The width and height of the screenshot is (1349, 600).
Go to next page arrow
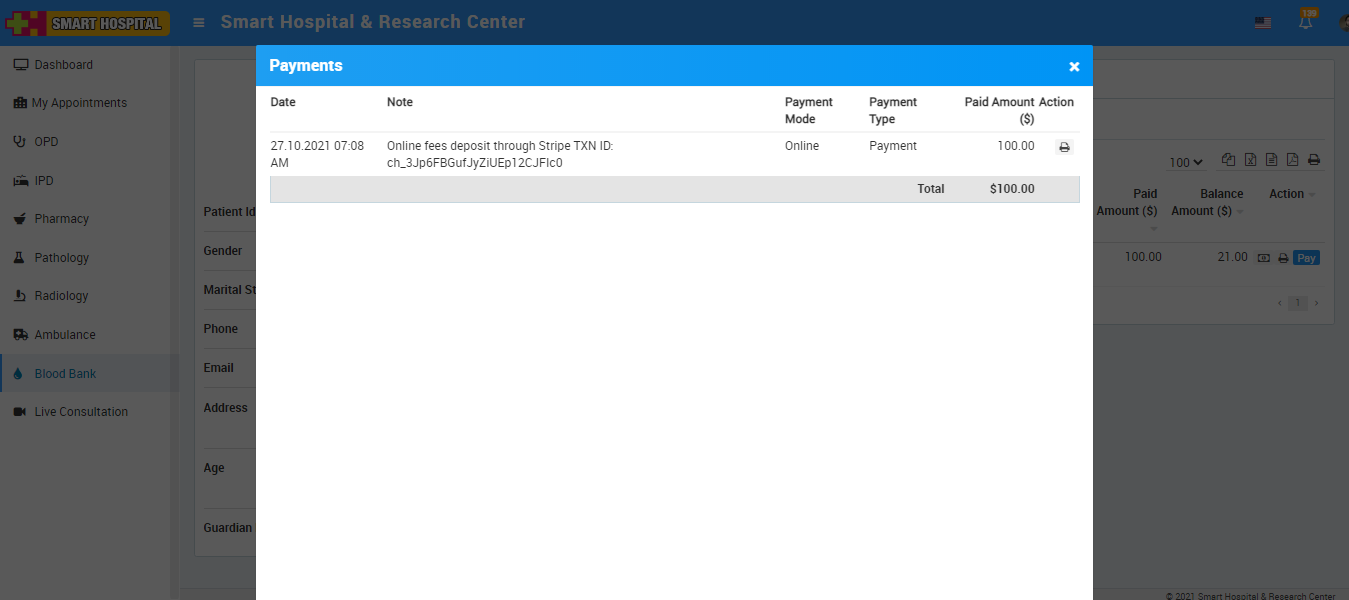coord(1316,303)
